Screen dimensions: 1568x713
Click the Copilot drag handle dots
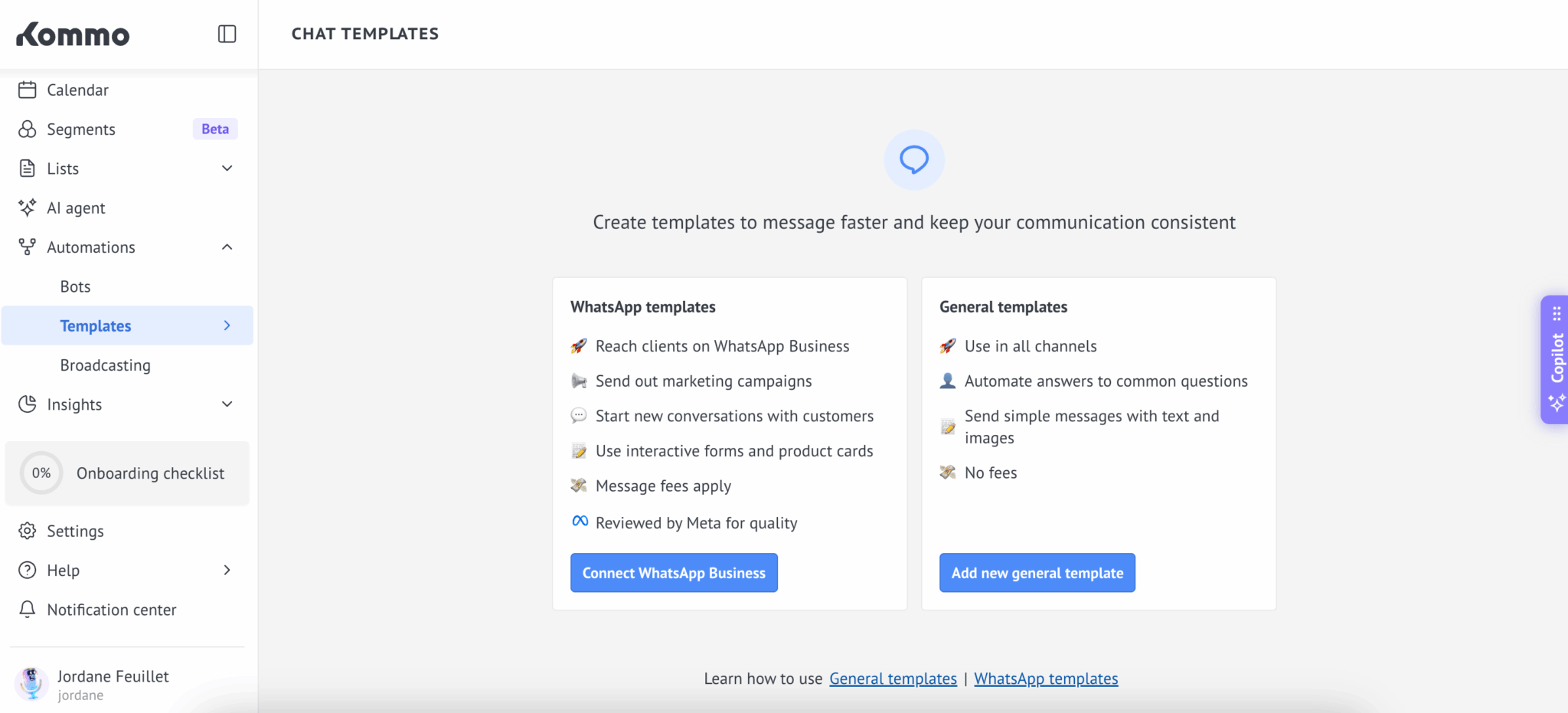(x=1557, y=313)
